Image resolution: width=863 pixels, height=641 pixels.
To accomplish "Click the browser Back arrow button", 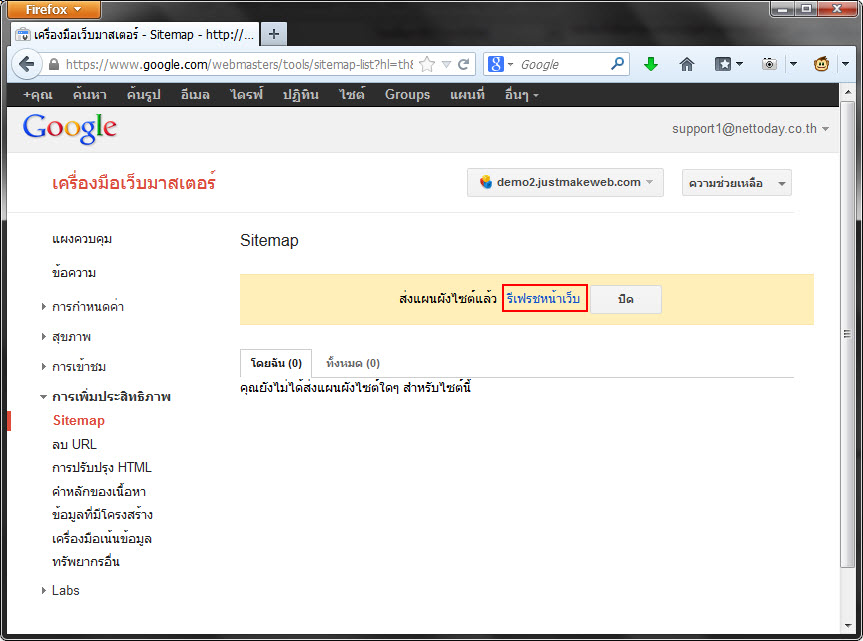I will coord(26,64).
